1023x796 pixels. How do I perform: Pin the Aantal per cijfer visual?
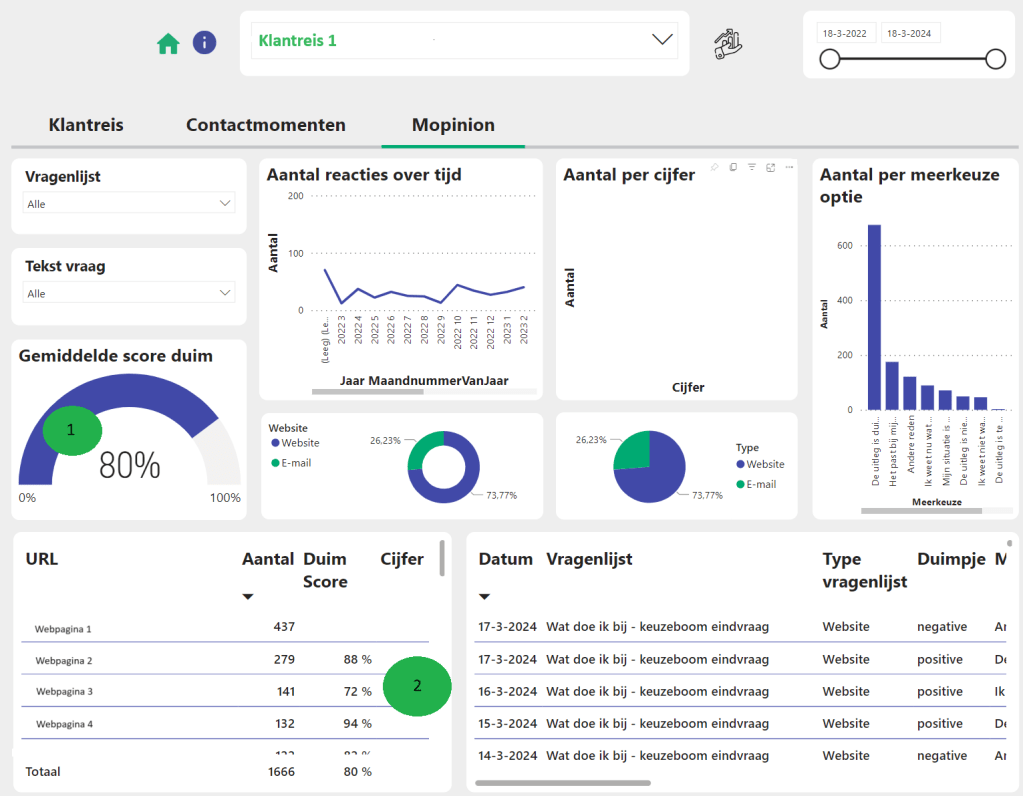click(x=714, y=167)
